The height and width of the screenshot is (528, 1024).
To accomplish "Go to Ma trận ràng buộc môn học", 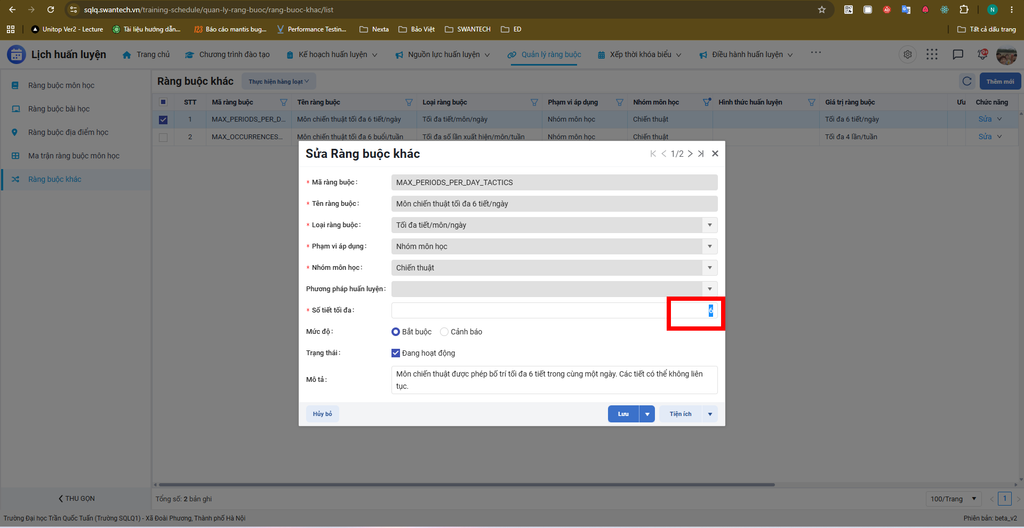I will (x=75, y=156).
